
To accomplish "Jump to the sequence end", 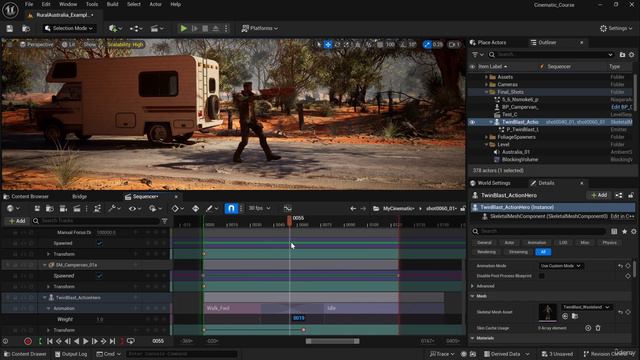I will pos(112,341).
